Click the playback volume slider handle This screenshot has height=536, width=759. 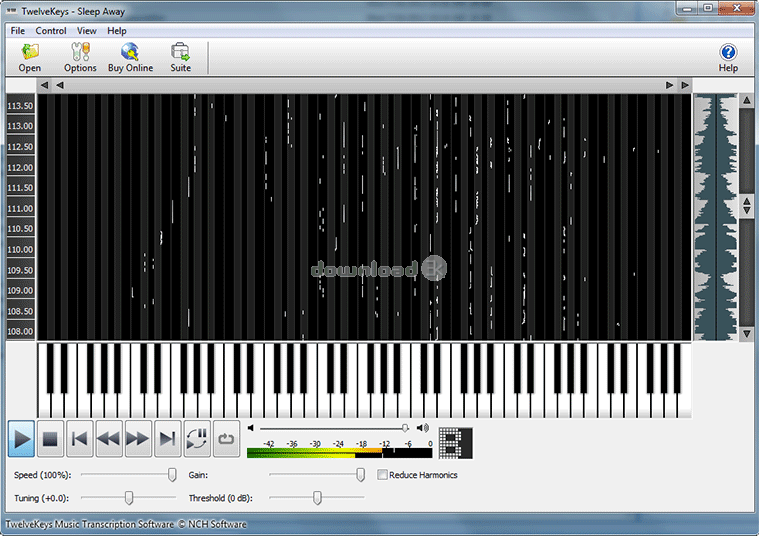pyautogui.click(x=405, y=428)
